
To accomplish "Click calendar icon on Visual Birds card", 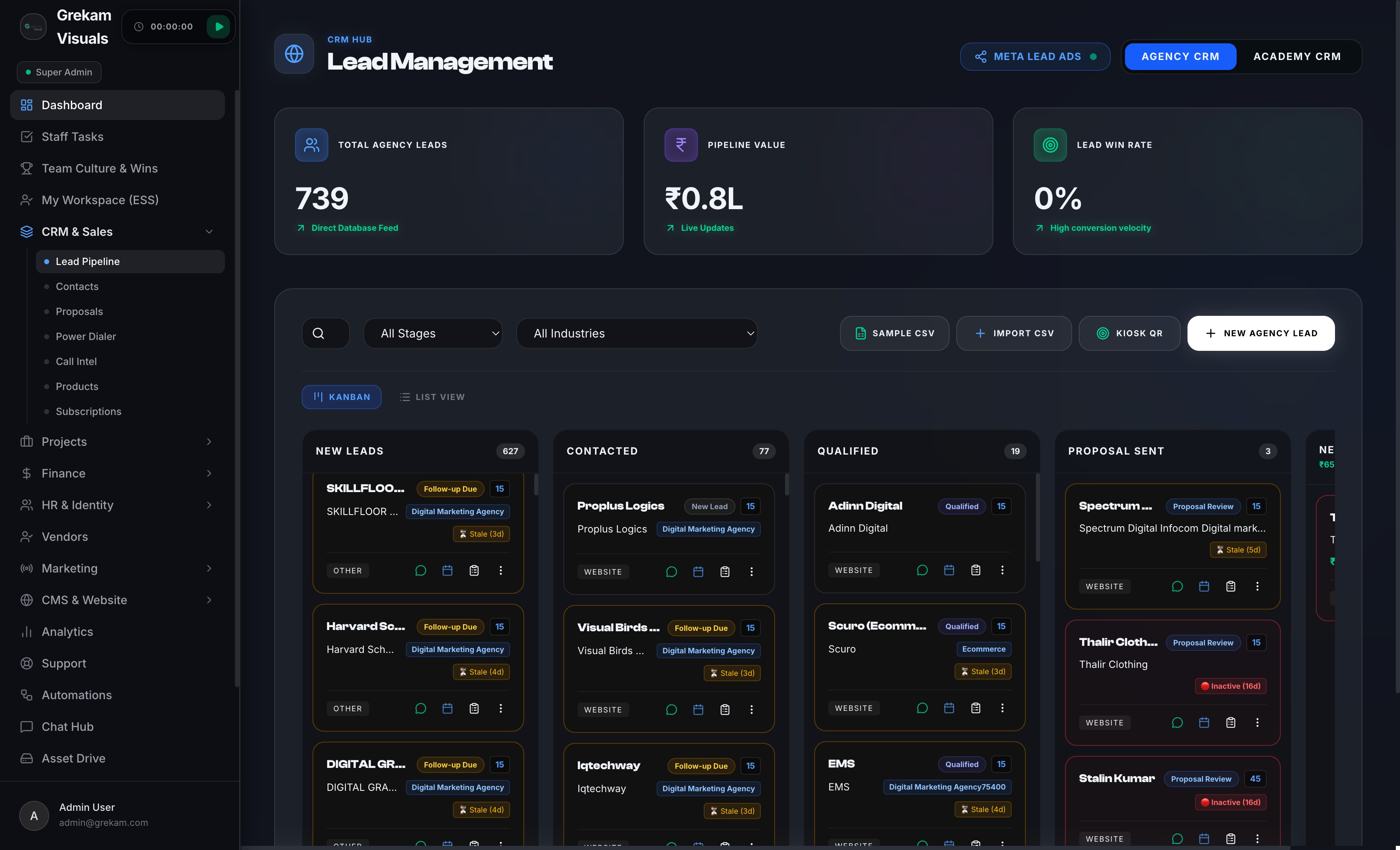I will pyautogui.click(x=698, y=709).
